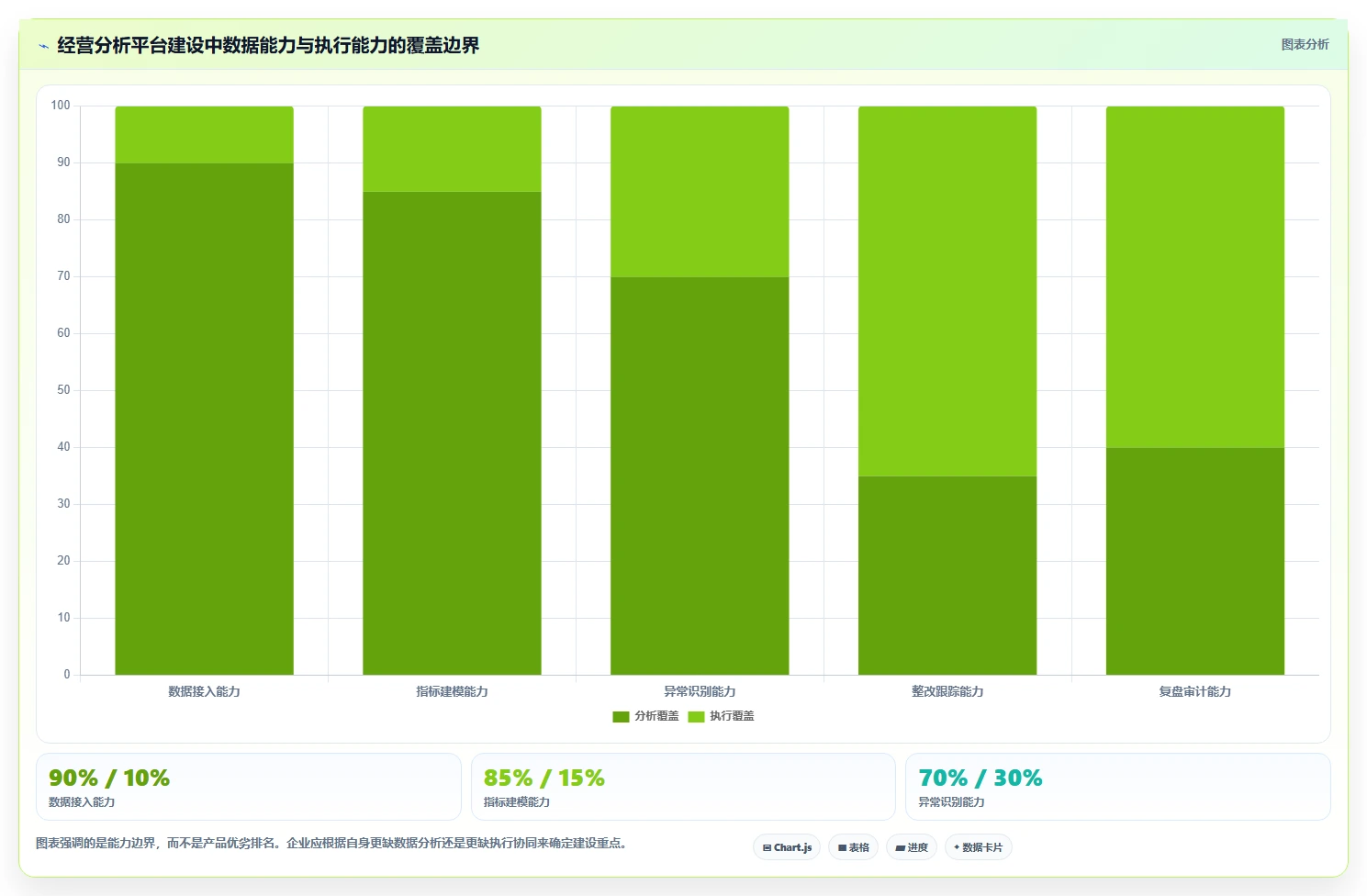Click the 执行覆盖 legend text
The height and width of the screenshot is (896, 1367).
tap(732, 716)
